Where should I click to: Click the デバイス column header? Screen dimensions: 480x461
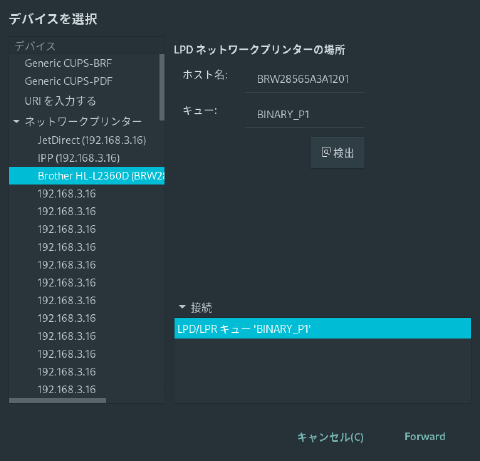[87, 46]
